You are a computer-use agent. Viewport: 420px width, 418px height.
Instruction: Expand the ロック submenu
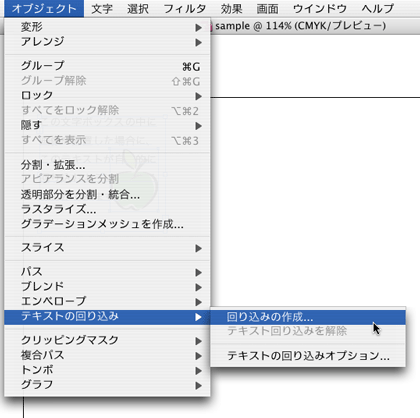pyautogui.click(x=107, y=96)
